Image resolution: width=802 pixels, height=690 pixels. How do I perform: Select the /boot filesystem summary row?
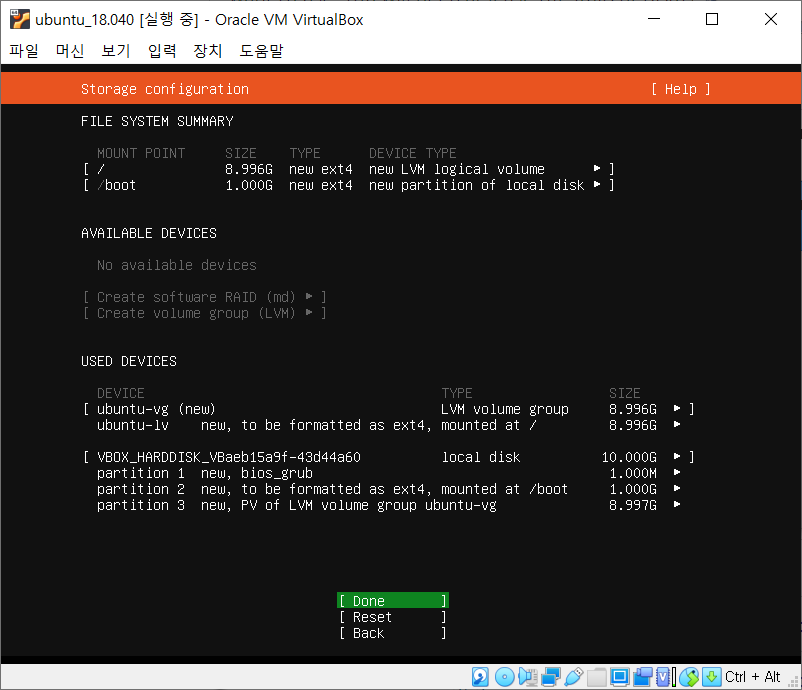pos(349,185)
